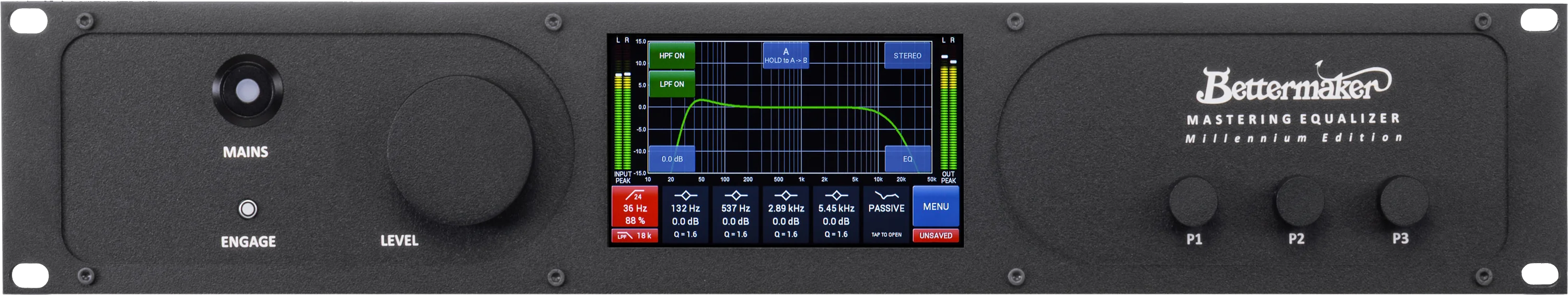Click the 0.0 dB input gain button

(672, 159)
